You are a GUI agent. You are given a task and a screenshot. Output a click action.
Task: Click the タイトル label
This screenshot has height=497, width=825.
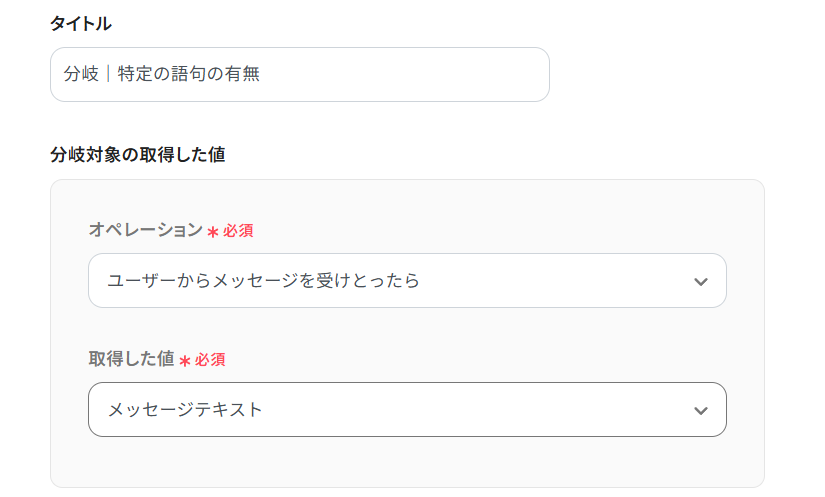(81, 24)
